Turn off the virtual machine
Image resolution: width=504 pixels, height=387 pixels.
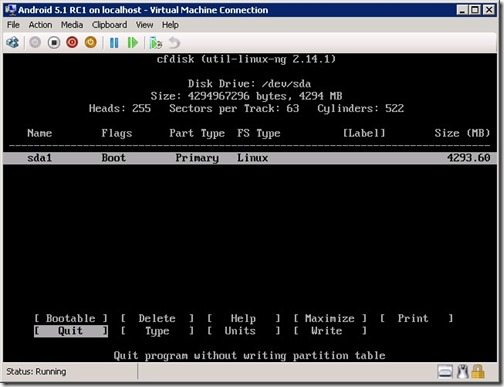[54, 43]
